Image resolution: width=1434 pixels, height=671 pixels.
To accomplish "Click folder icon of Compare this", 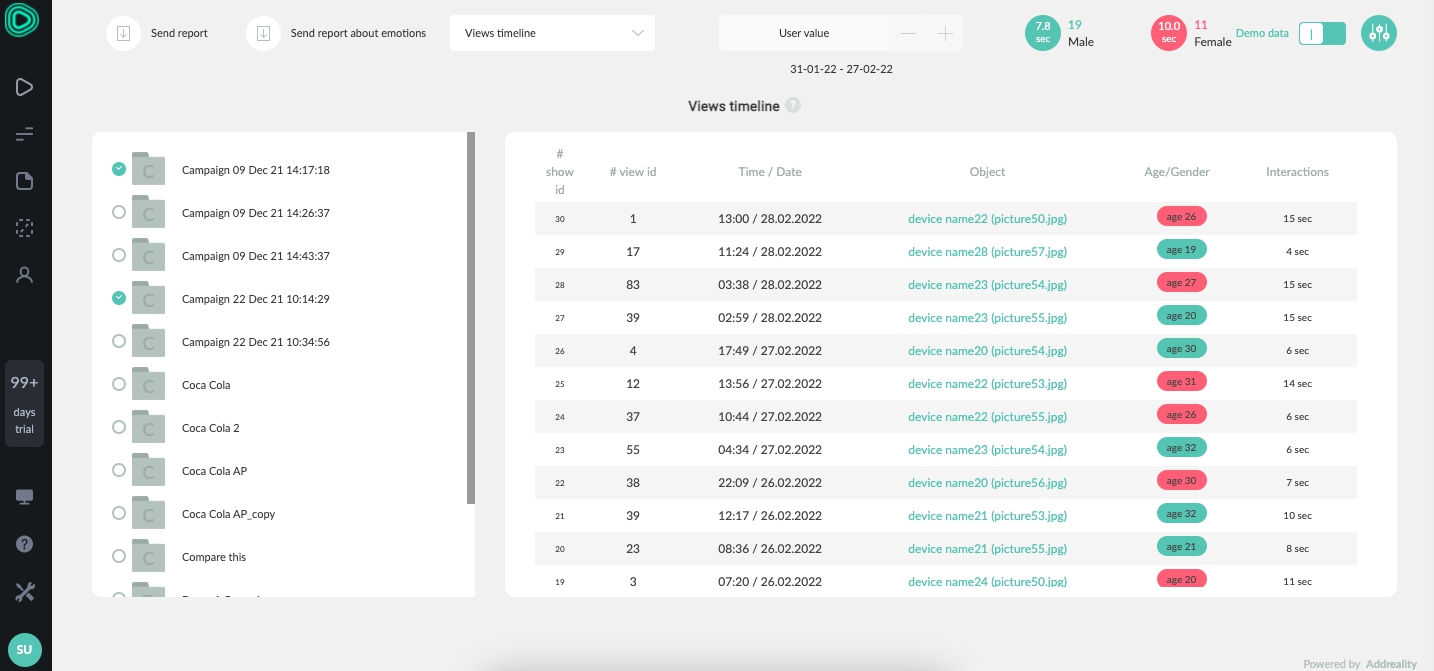I will (x=148, y=555).
